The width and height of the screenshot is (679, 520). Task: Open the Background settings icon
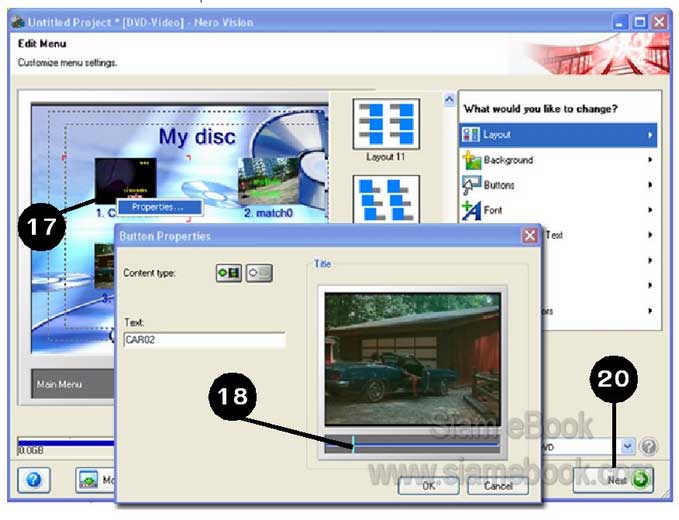[x=471, y=160]
